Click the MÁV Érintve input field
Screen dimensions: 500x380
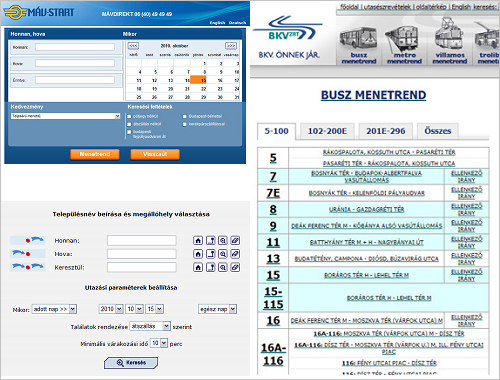point(75,80)
